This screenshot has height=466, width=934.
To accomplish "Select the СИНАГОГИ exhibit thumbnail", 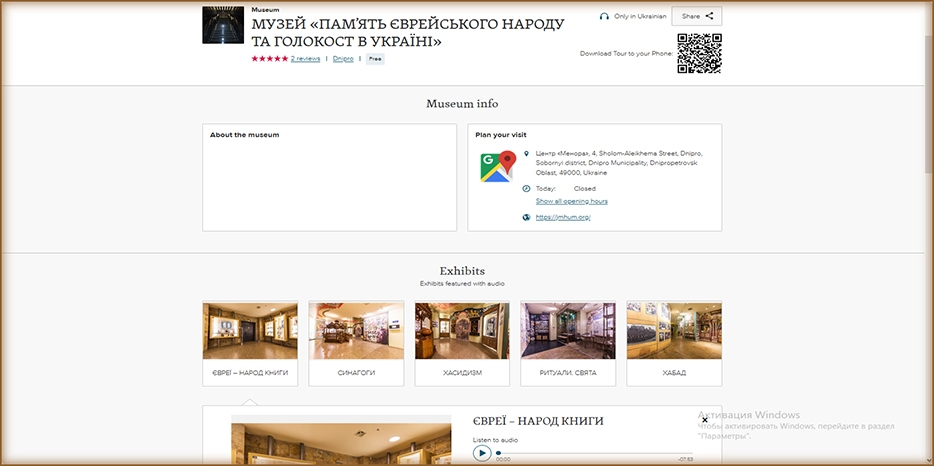I will 356,330.
